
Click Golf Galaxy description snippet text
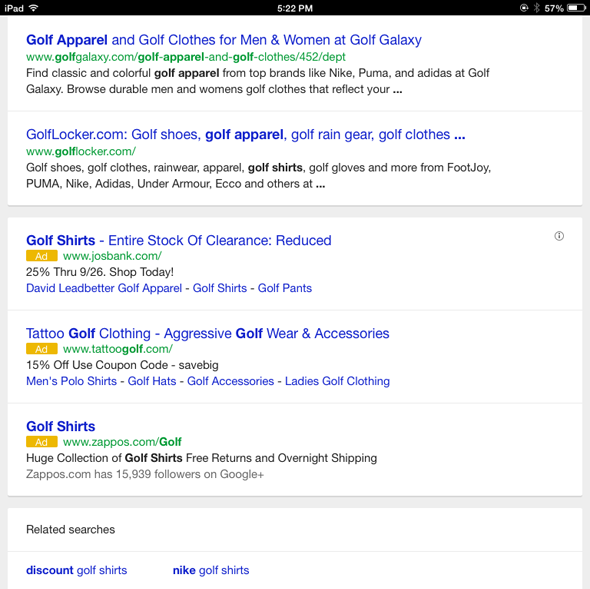click(x=258, y=81)
